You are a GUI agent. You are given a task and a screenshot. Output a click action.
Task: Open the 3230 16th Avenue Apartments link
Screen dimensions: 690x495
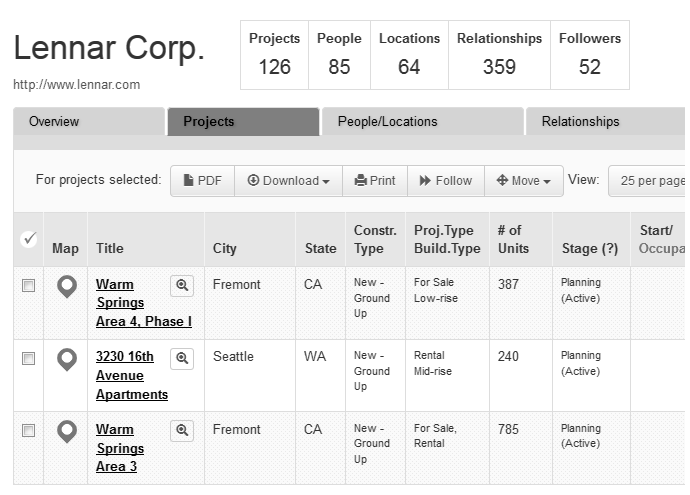click(x=132, y=375)
